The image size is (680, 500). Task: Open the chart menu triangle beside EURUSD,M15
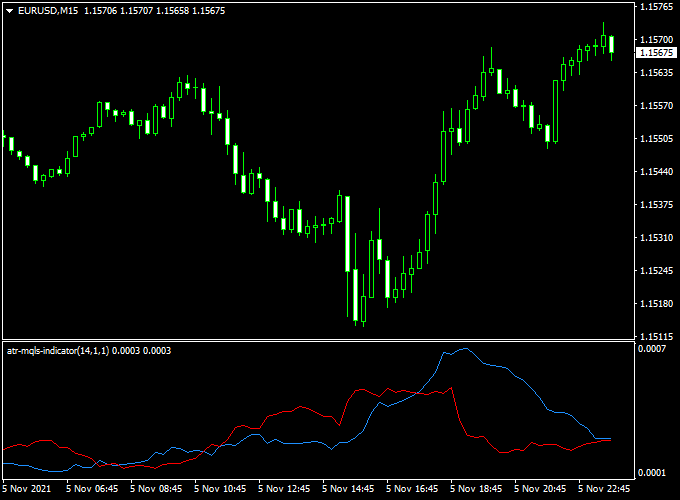point(10,11)
